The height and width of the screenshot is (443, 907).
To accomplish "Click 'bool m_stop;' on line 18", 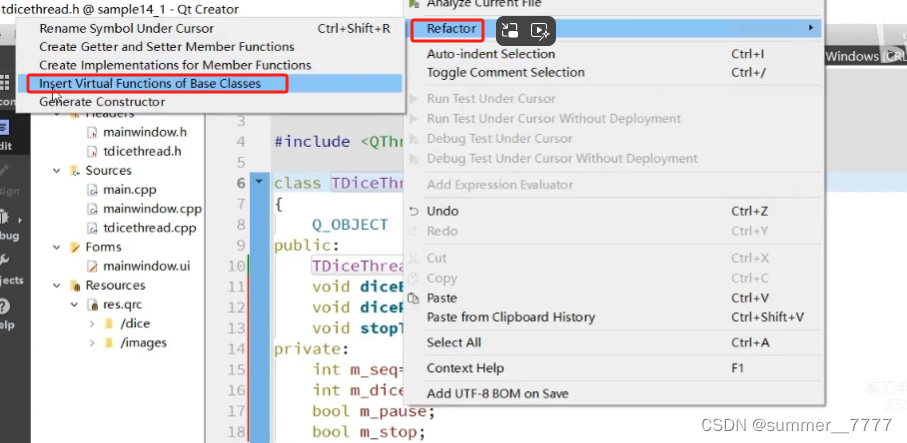I will (x=368, y=432).
